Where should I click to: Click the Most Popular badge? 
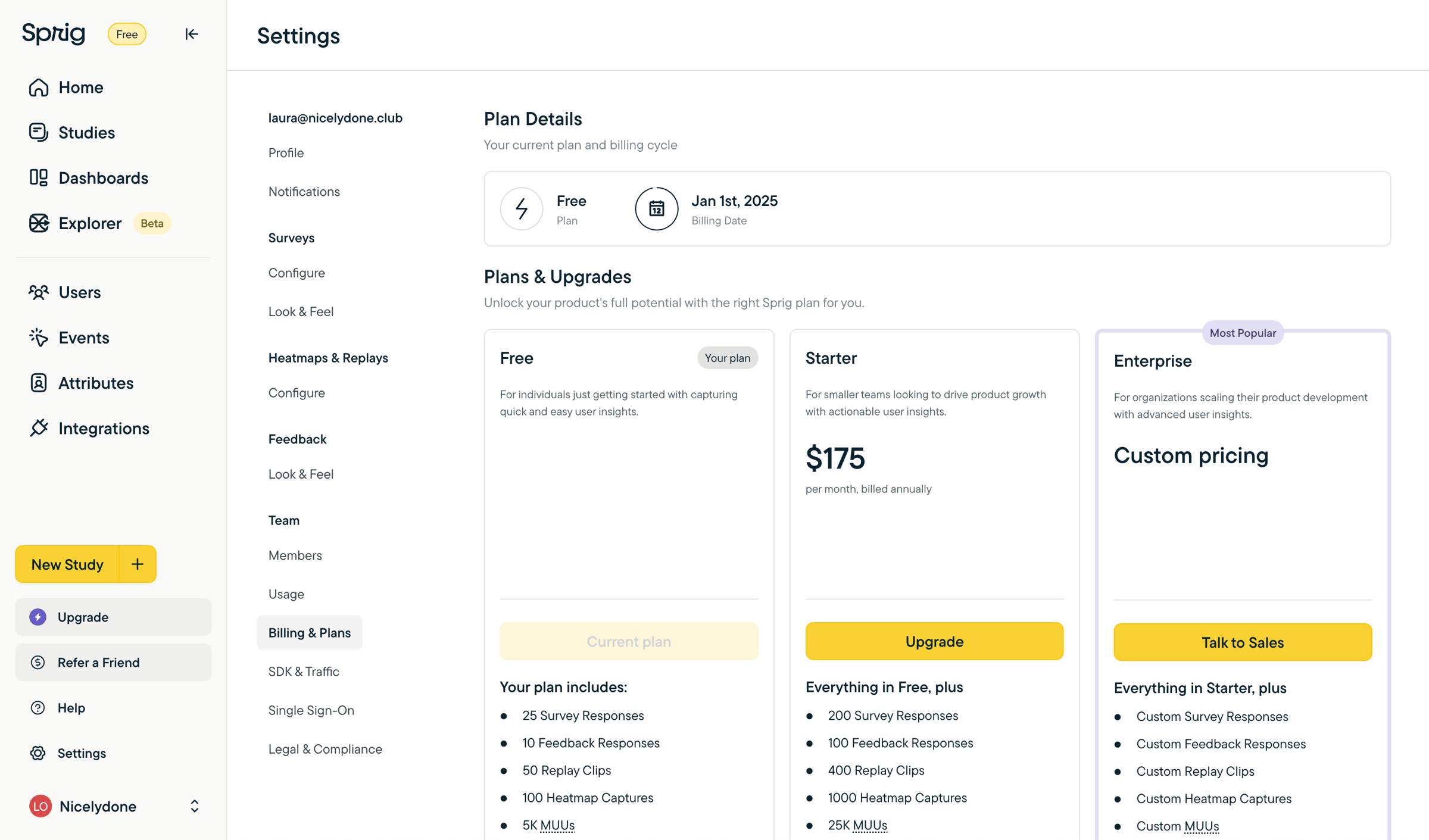[x=1243, y=333]
